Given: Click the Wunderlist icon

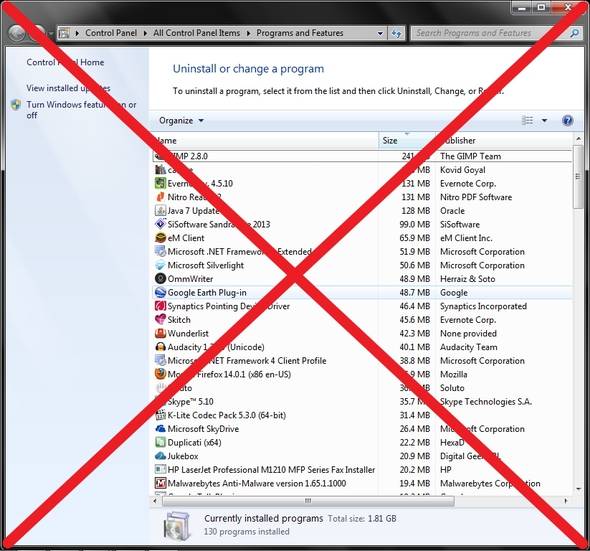Looking at the screenshot, I should click(160, 333).
